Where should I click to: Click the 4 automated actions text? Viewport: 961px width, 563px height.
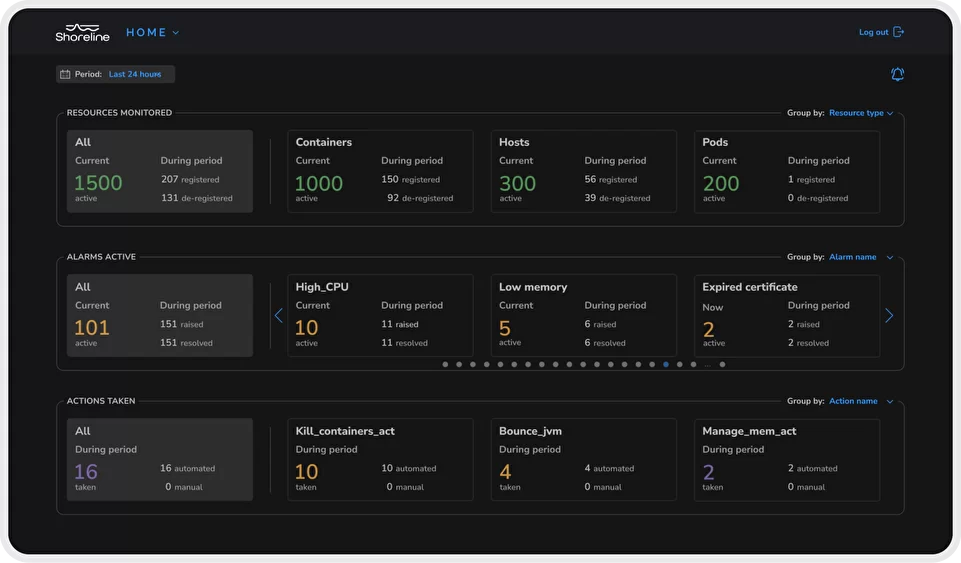coord(609,468)
